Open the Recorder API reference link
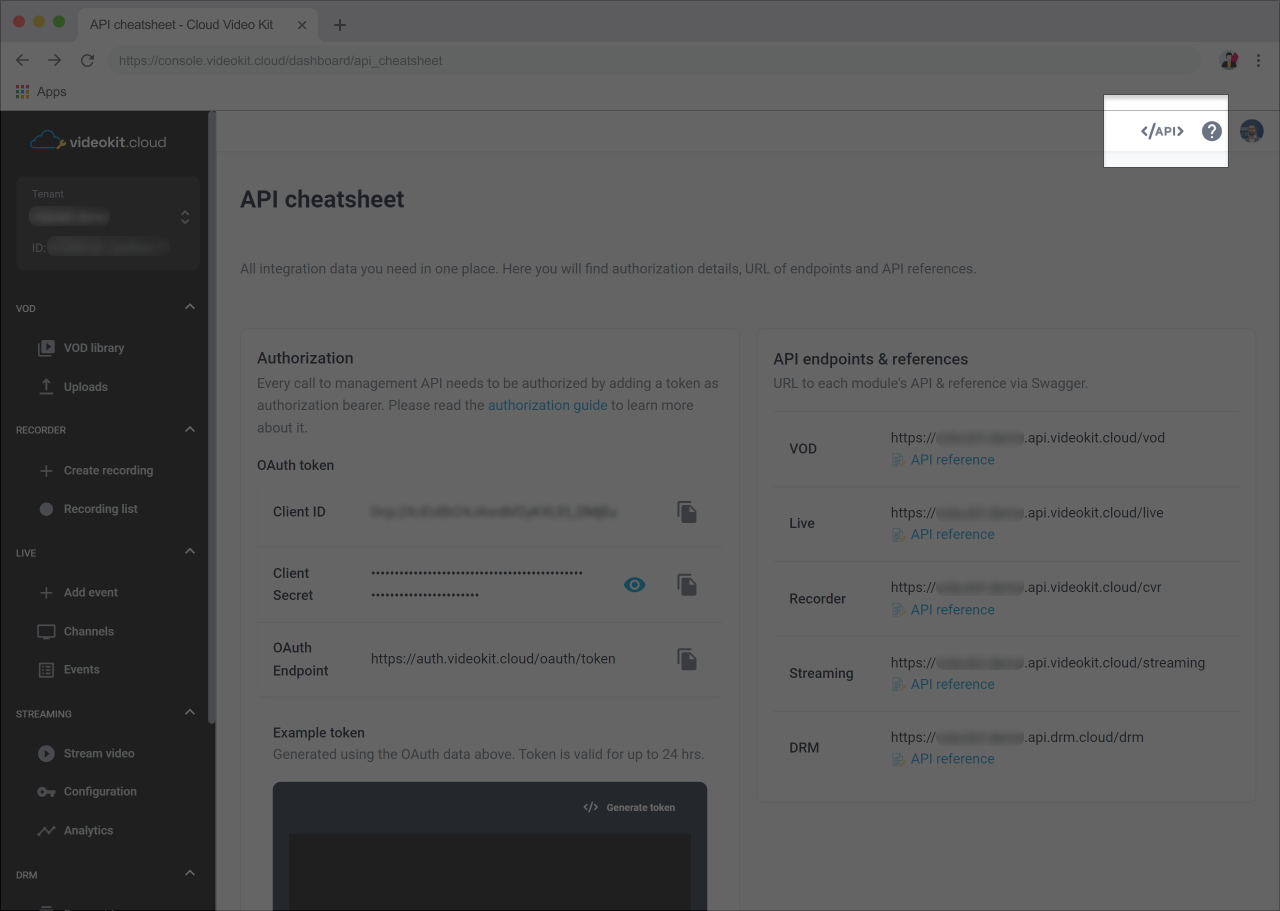1280x911 pixels. [x=943, y=609]
